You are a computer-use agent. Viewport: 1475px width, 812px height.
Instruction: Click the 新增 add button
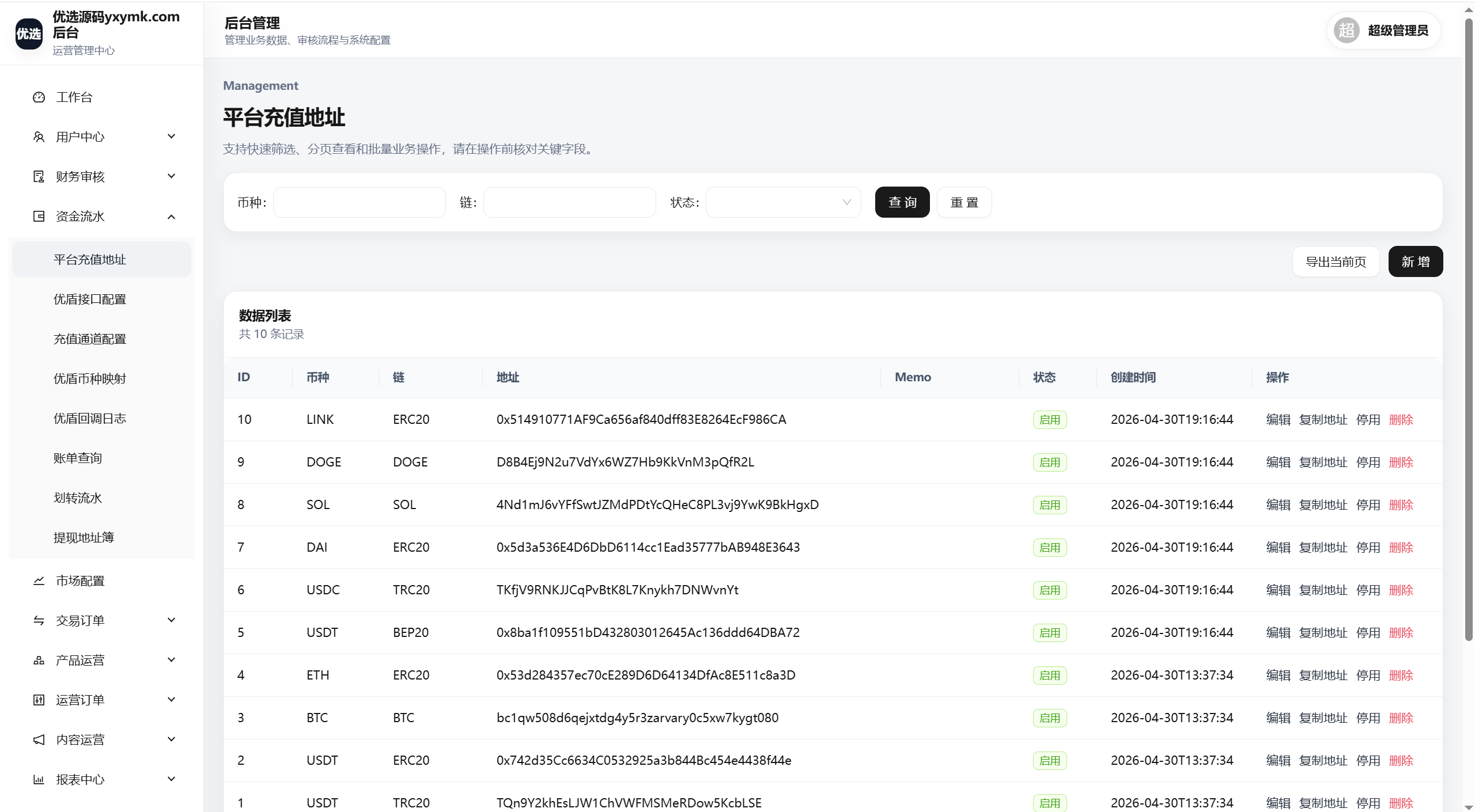click(1416, 262)
